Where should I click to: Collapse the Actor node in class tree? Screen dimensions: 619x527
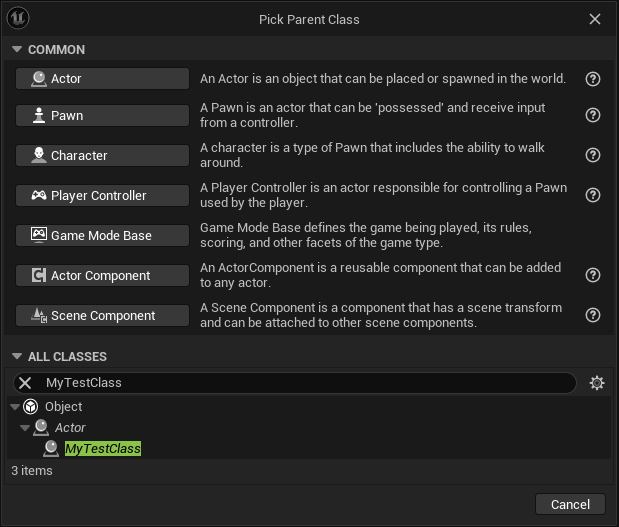click(x=24, y=428)
